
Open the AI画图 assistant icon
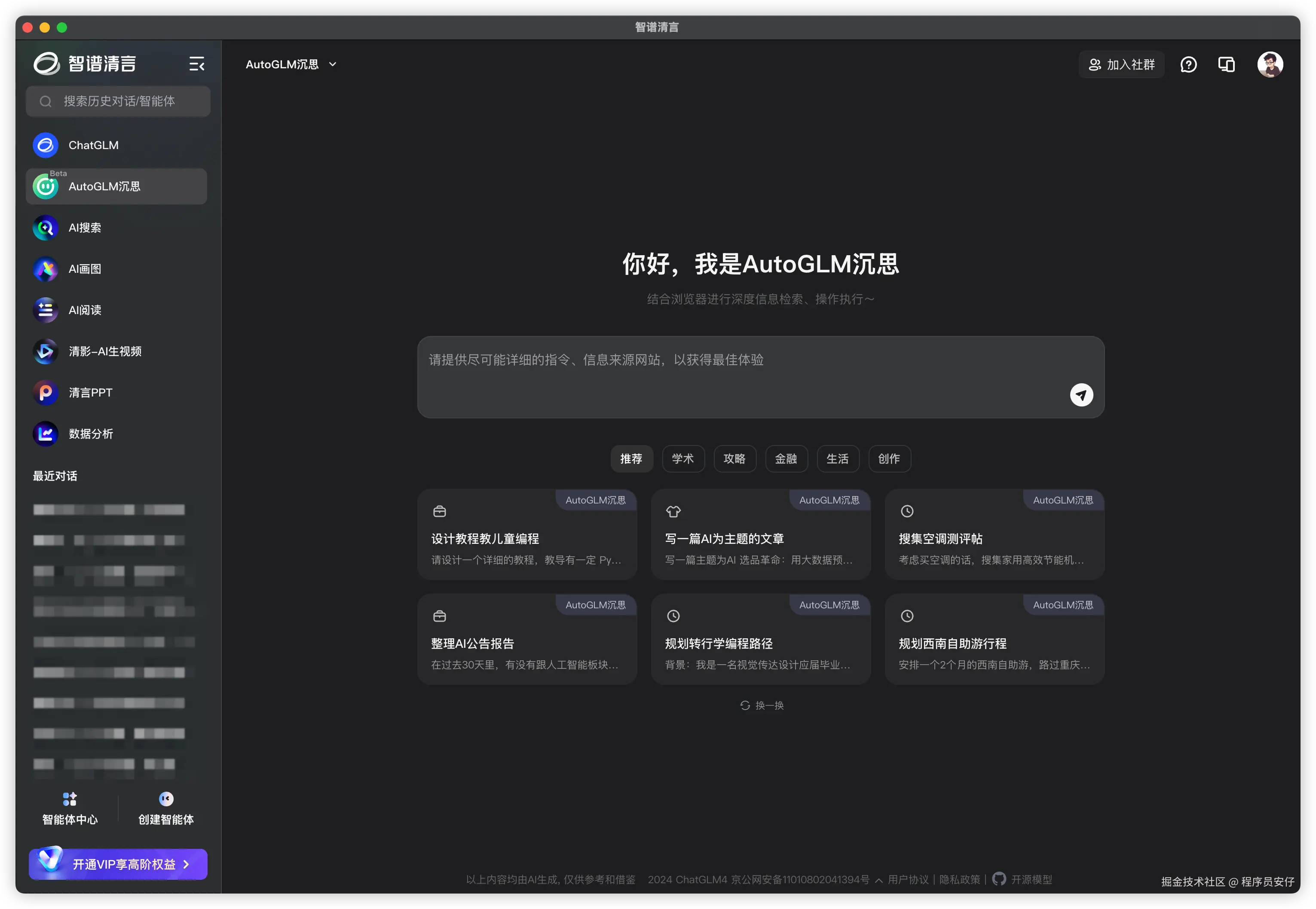tap(46, 269)
